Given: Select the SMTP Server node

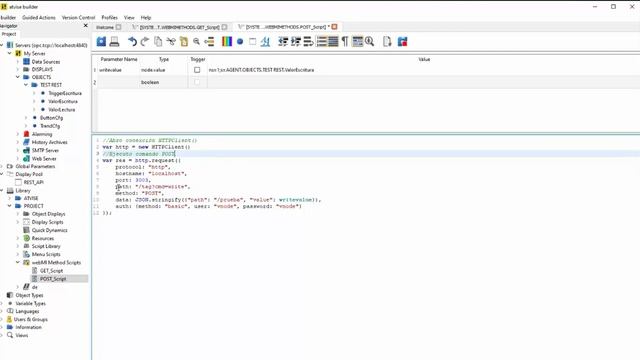Looking at the screenshot, I should (x=45, y=150).
